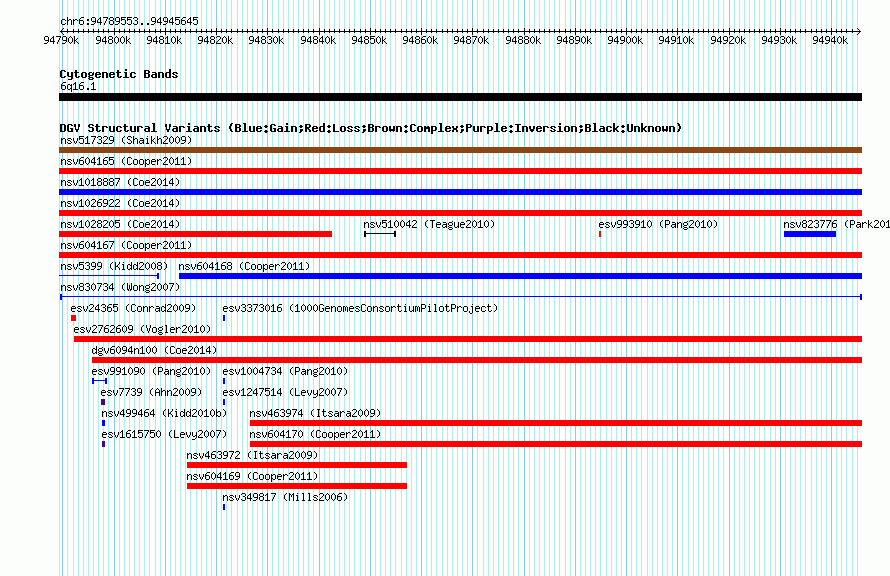Screen dimensions: 890x576
Task: Click the purple esv7739 inversion marker
Action: (x=103, y=402)
